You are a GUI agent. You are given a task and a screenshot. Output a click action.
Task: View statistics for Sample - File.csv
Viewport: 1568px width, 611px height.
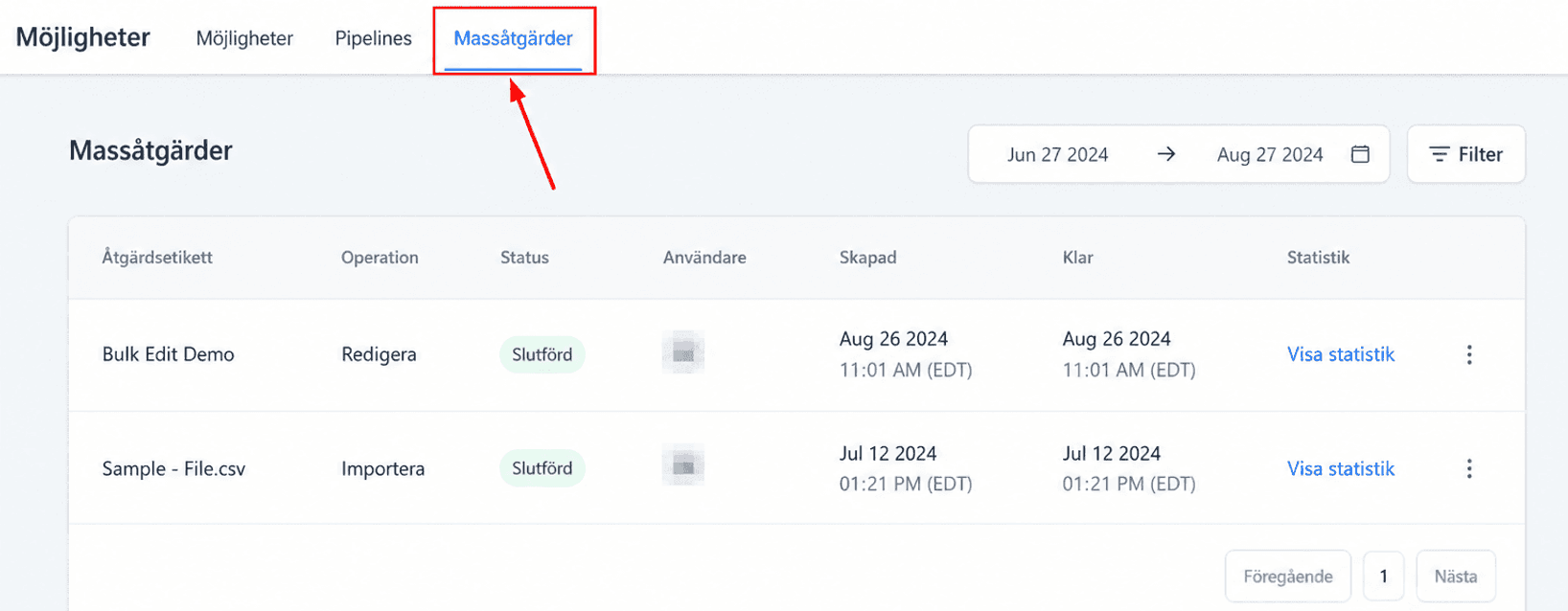(x=1340, y=468)
